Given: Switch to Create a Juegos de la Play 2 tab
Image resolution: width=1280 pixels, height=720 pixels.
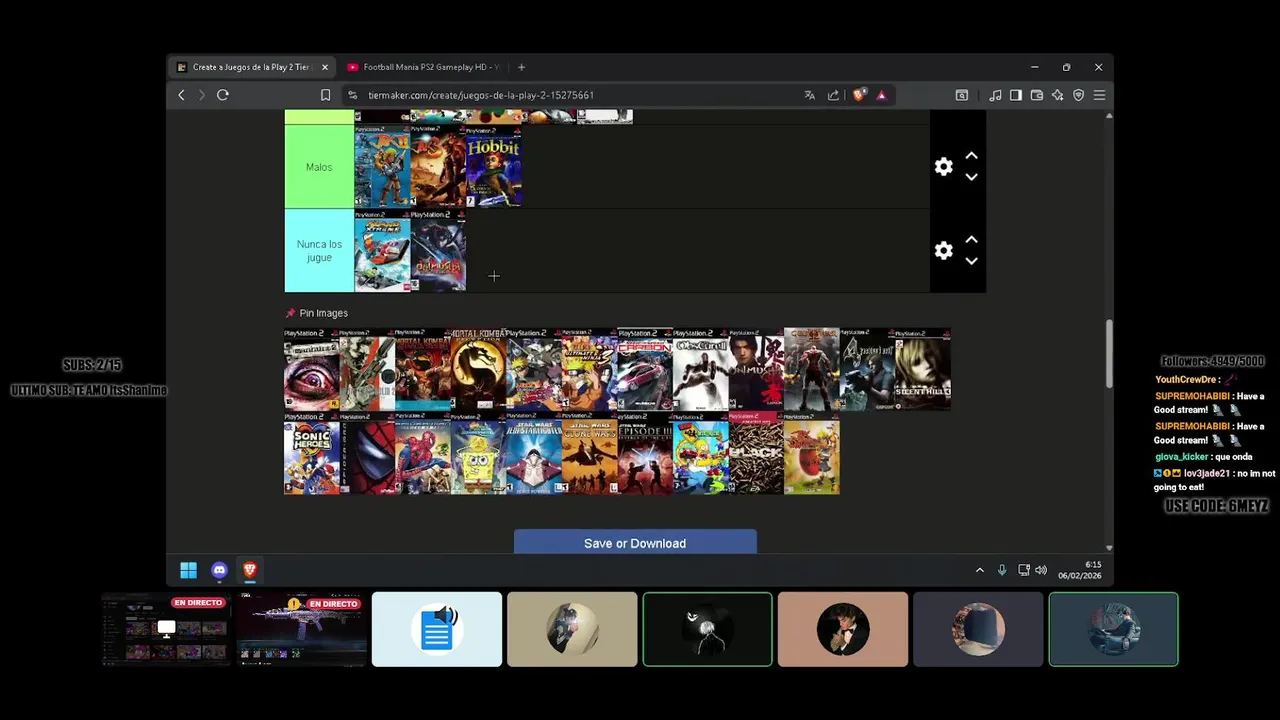Looking at the screenshot, I should pos(253,67).
